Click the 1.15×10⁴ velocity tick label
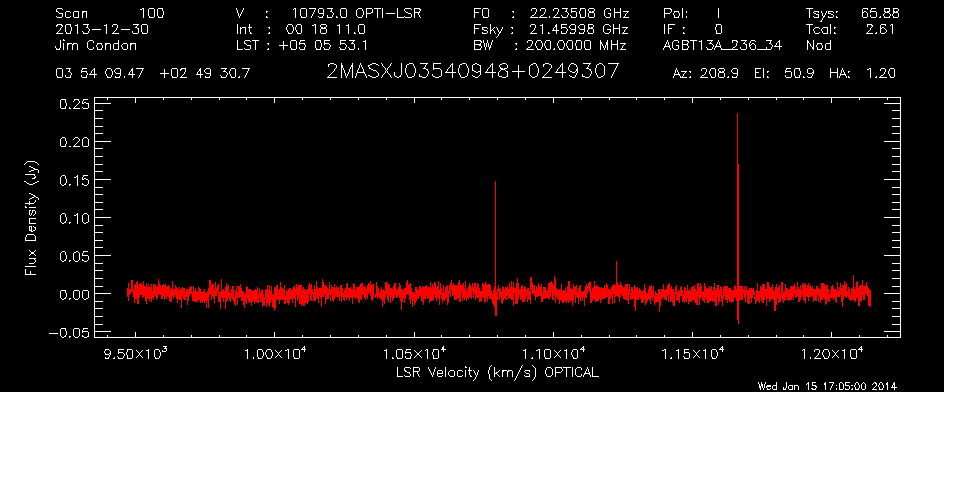The height and width of the screenshot is (490, 962). pos(693,353)
